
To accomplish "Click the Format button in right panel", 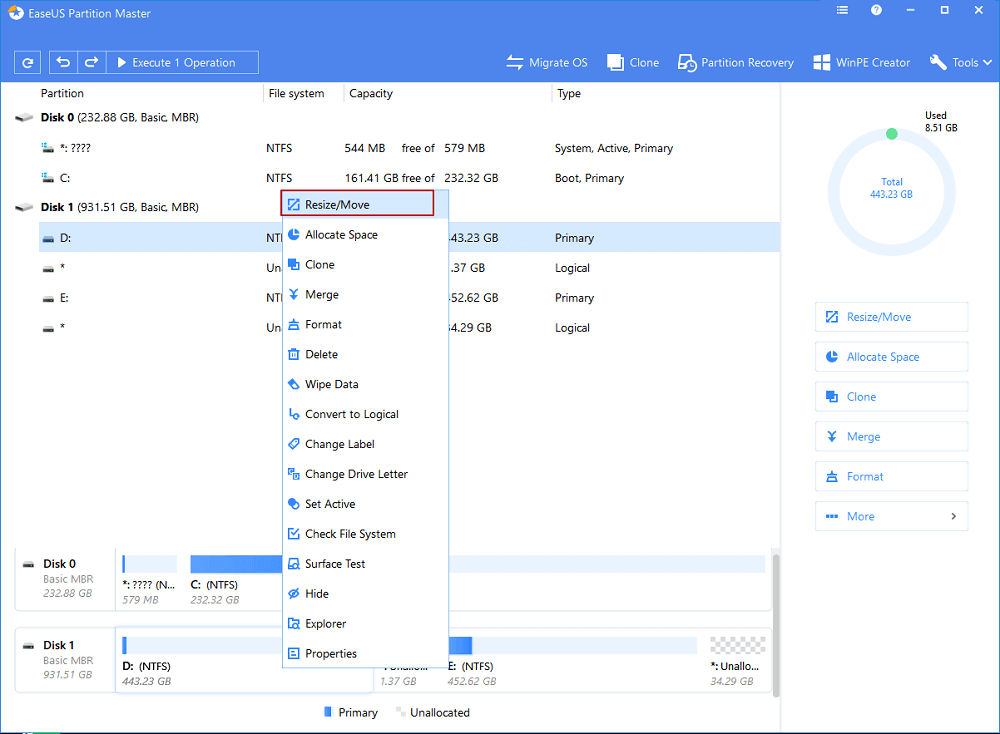I will [x=891, y=476].
